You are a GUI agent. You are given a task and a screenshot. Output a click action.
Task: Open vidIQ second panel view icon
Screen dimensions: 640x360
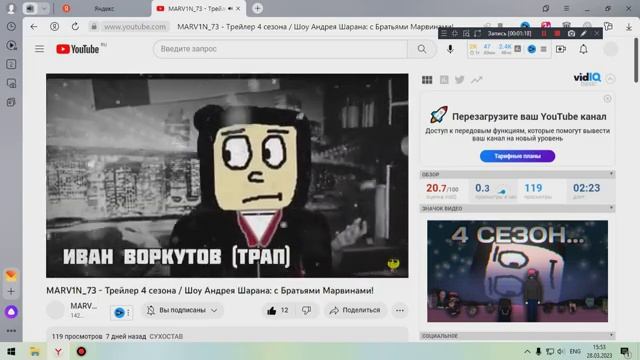coord(444,80)
